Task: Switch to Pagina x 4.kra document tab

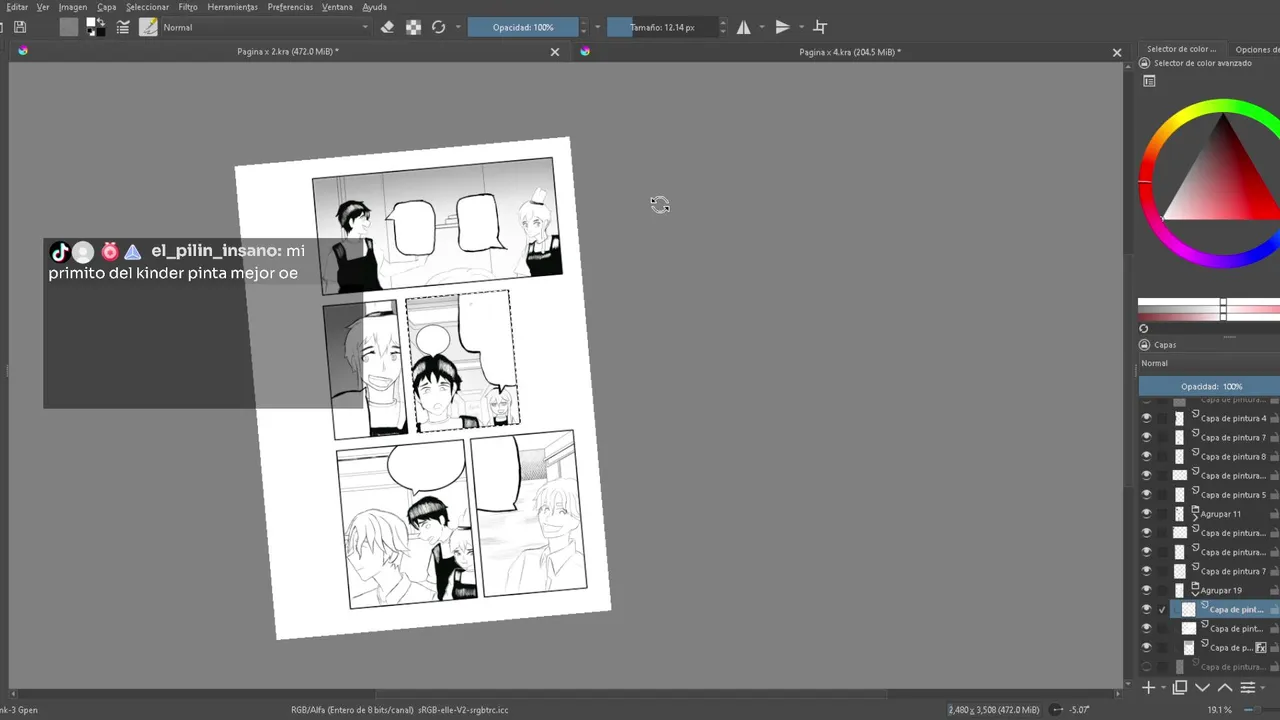Action: coord(850,51)
